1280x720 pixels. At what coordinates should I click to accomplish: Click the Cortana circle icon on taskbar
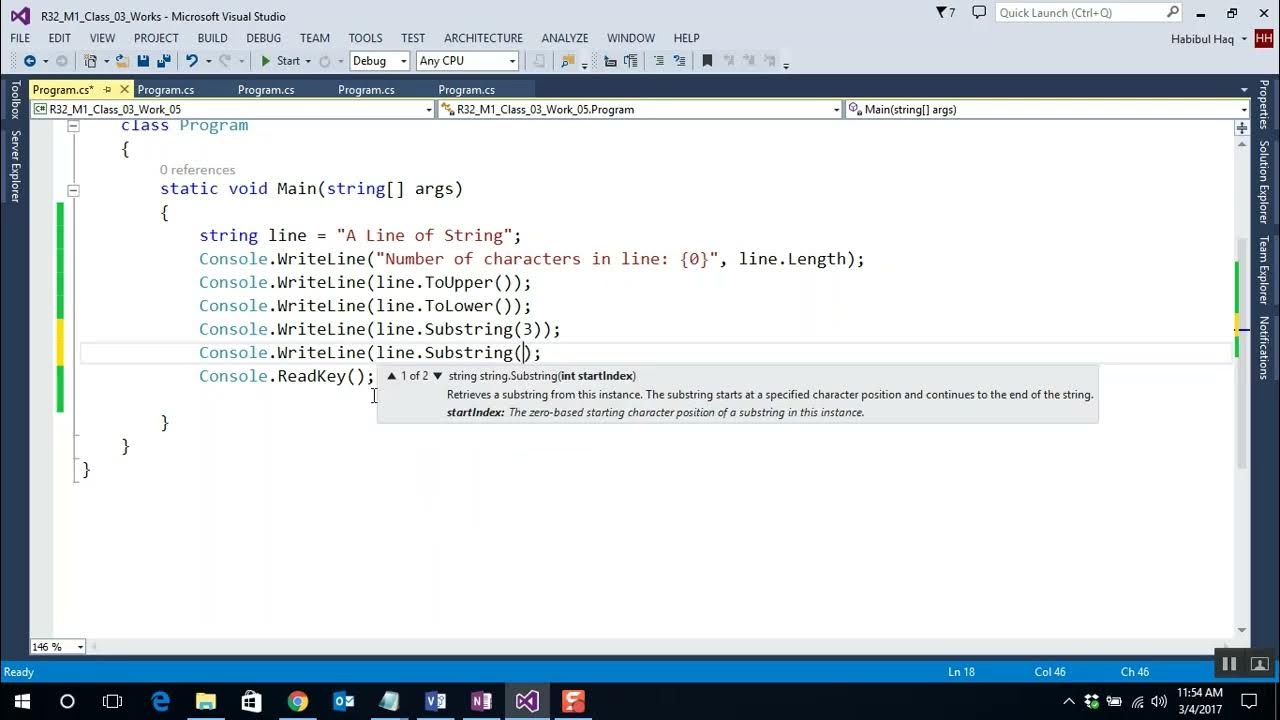(x=67, y=701)
